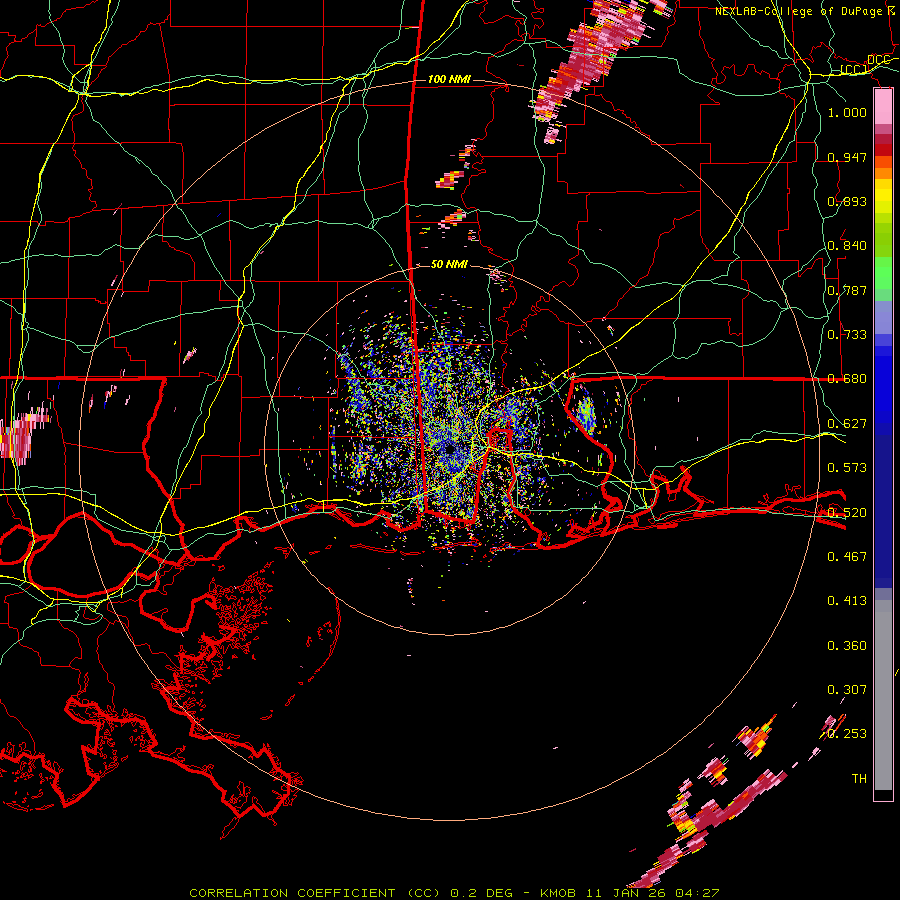Click the 0.680 scale value

click(847, 379)
